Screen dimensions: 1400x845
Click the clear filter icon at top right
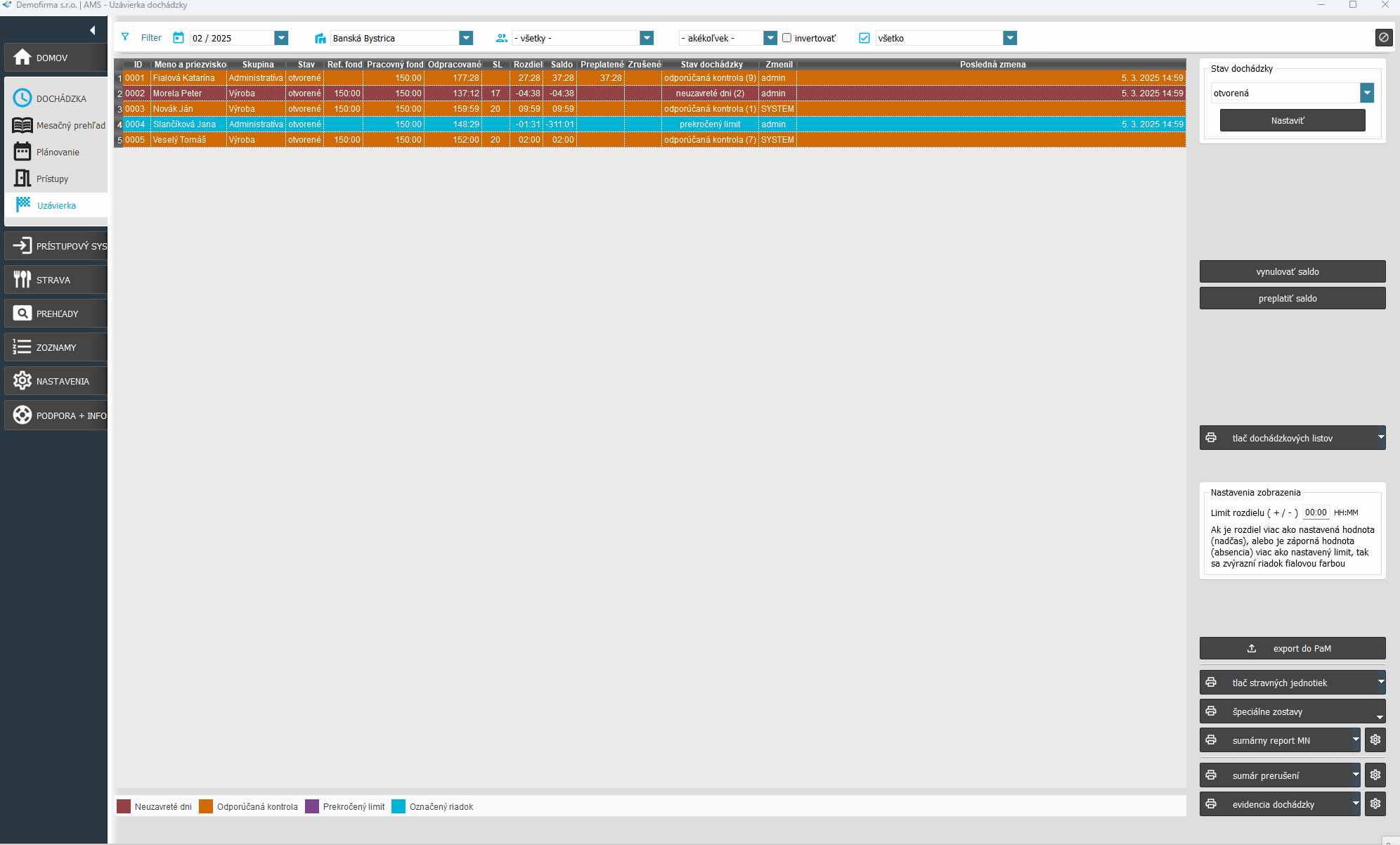[1383, 37]
